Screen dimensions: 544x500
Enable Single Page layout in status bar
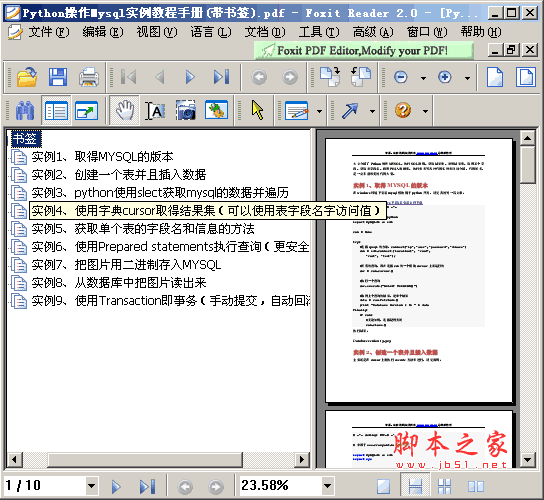tap(383, 486)
